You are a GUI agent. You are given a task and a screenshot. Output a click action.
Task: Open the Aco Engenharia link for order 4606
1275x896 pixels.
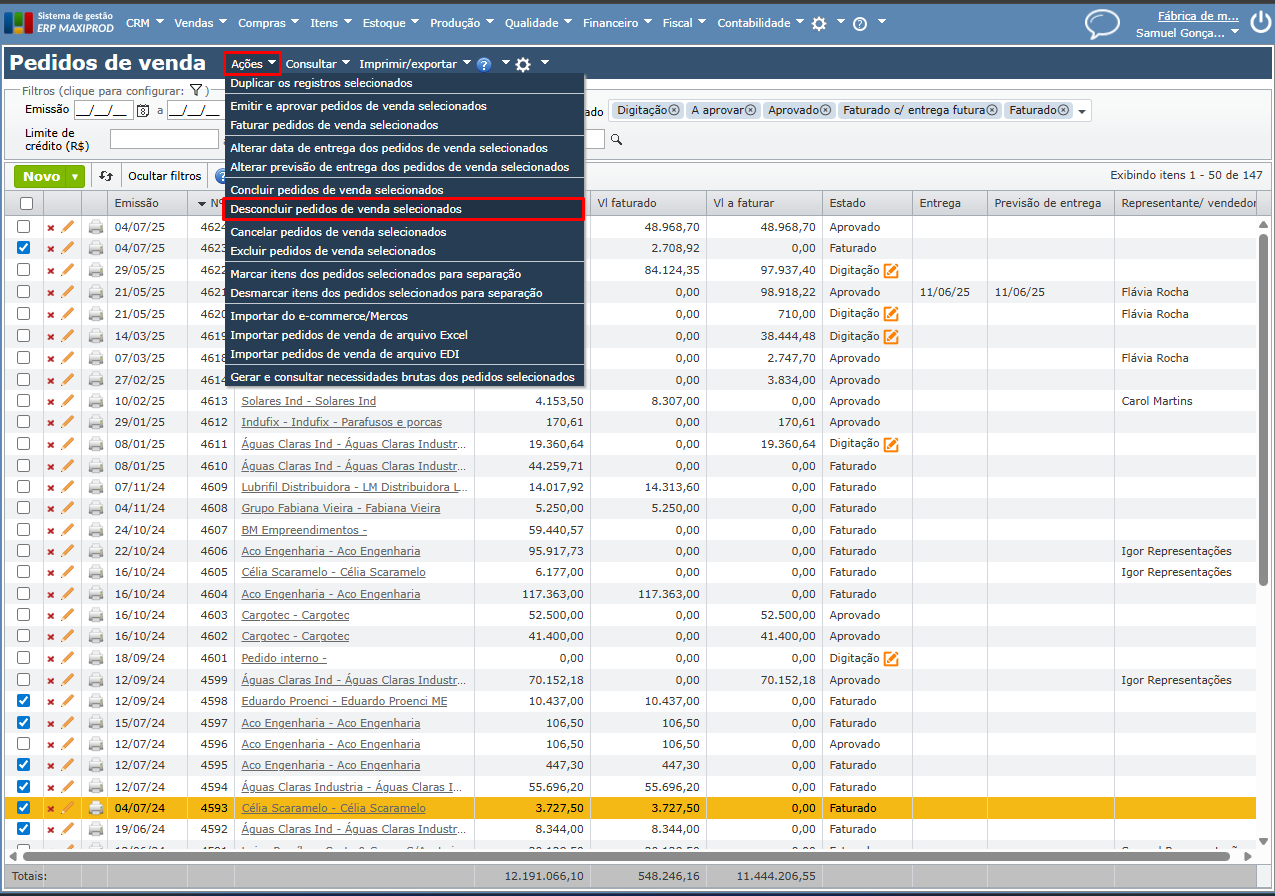click(330, 551)
